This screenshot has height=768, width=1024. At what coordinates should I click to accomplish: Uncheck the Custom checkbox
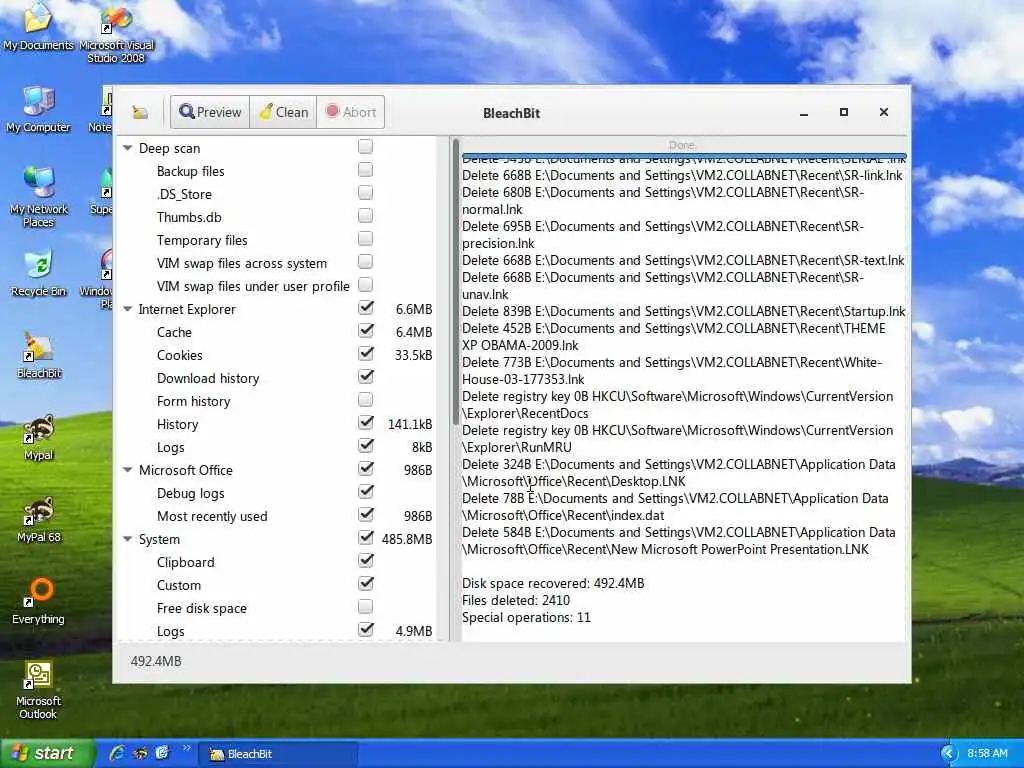click(x=366, y=584)
